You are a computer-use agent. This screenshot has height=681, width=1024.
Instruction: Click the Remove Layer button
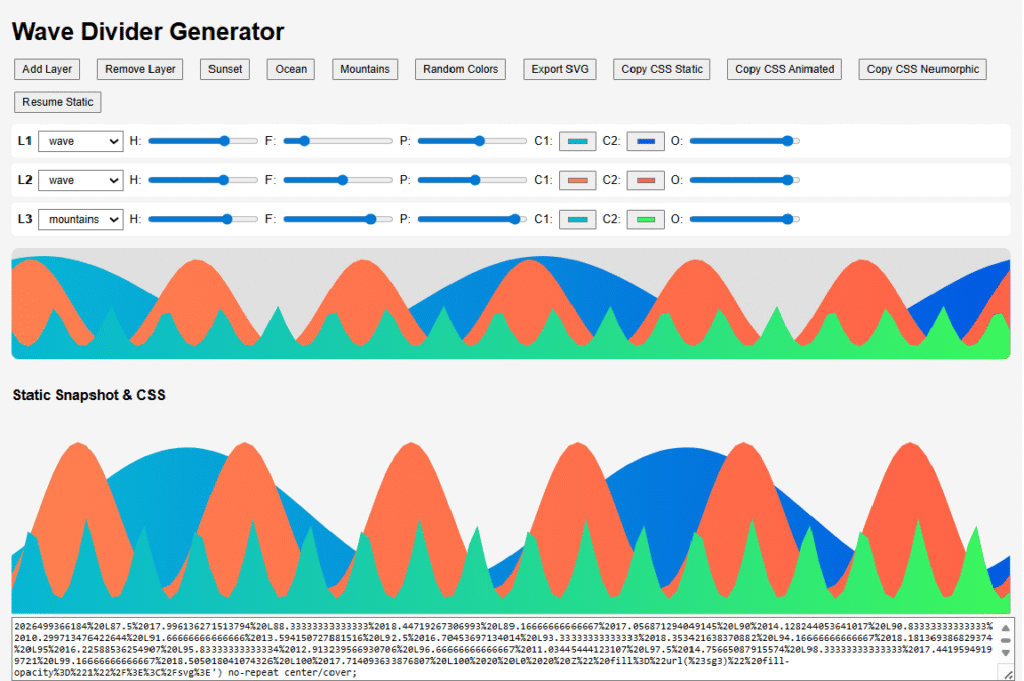point(139,69)
